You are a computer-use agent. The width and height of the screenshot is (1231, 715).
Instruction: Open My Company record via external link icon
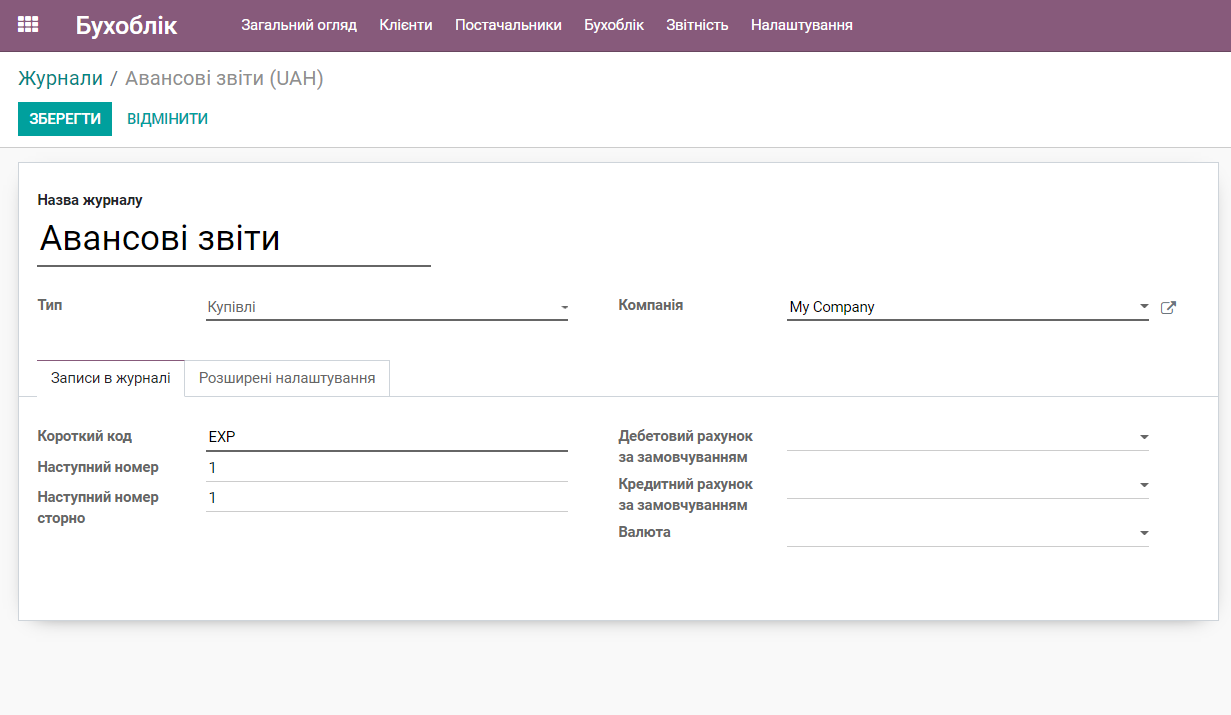(1168, 307)
